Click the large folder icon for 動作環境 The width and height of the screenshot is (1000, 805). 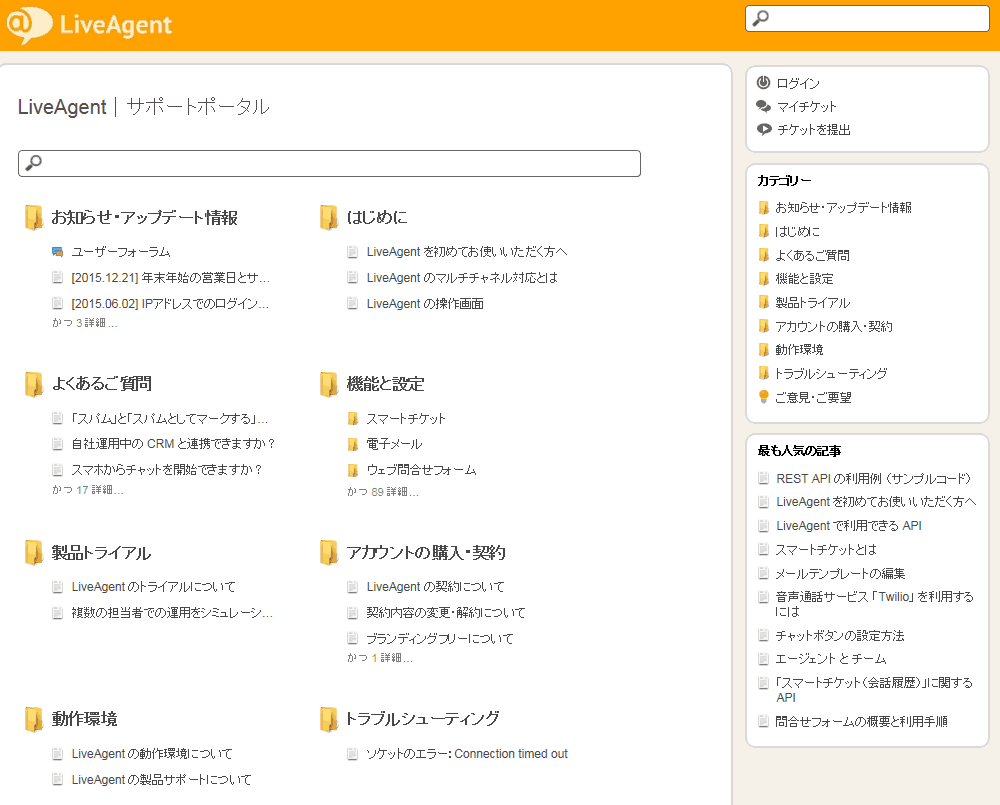(33, 719)
